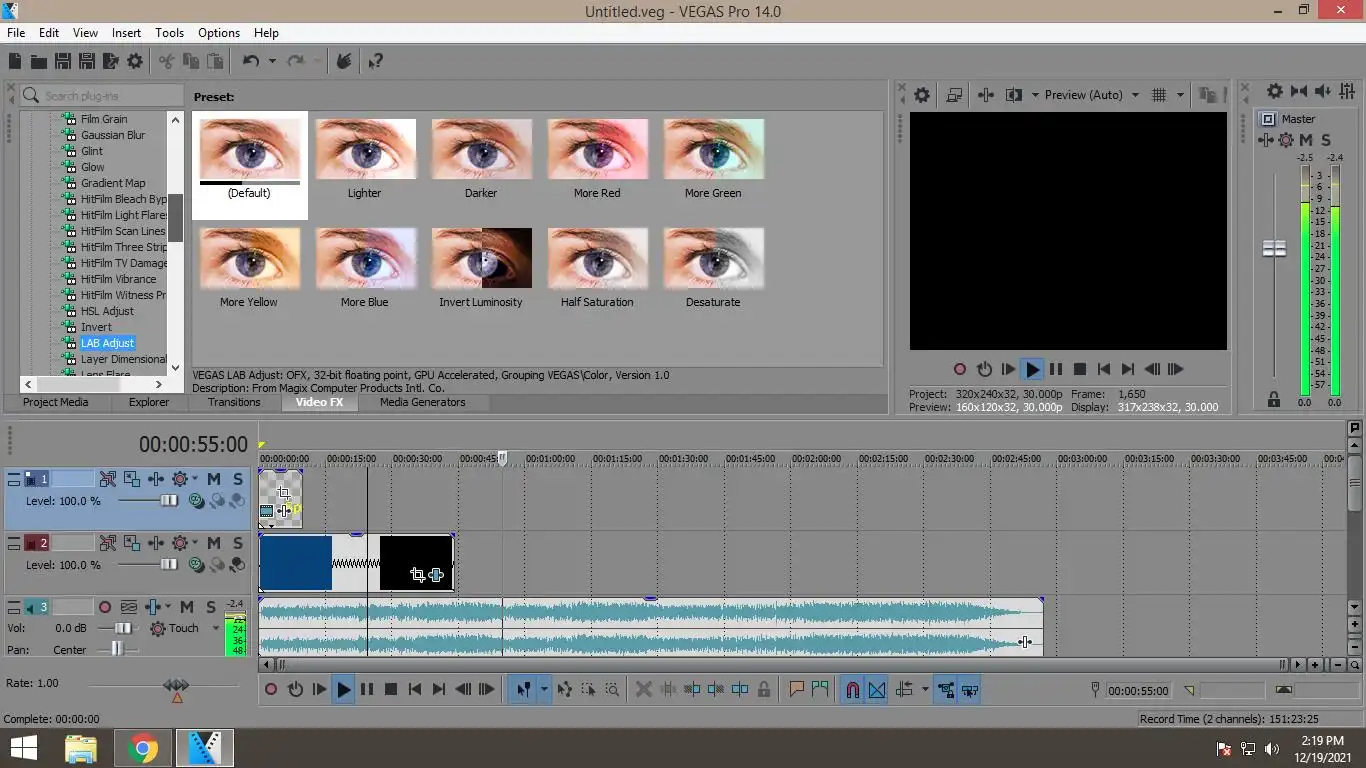Toggle the Master fader channel lock

click(1274, 399)
